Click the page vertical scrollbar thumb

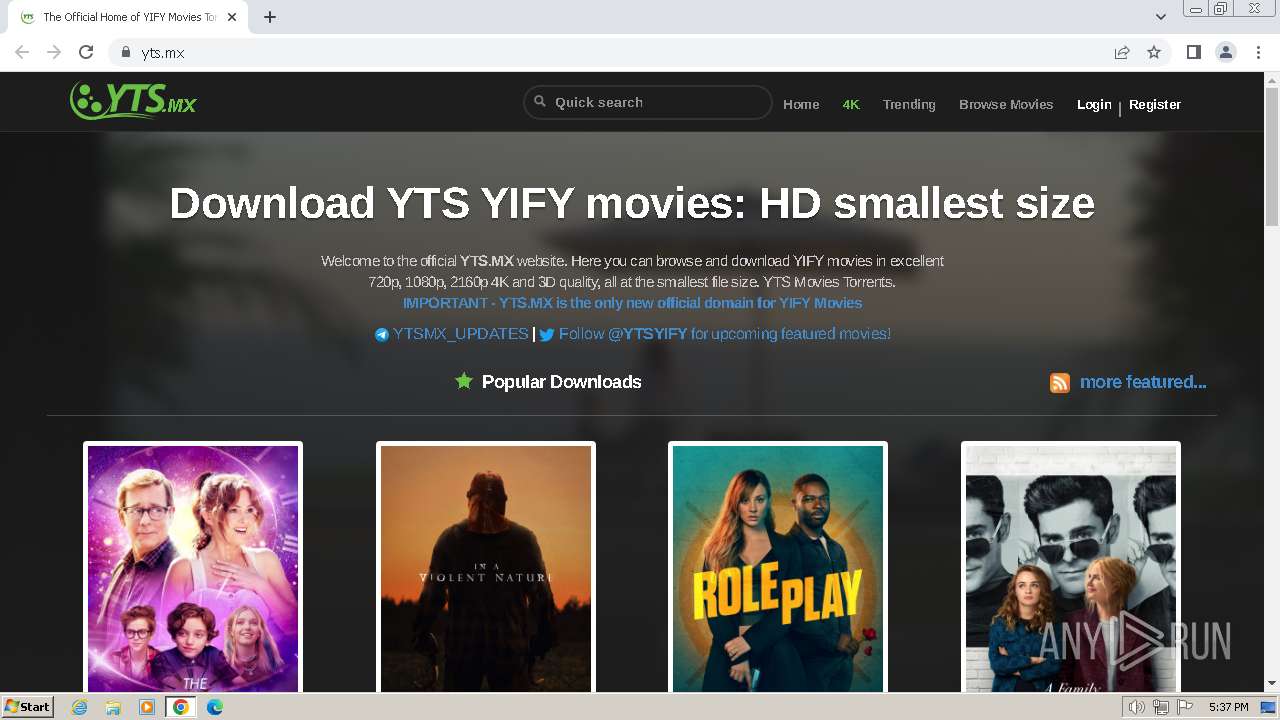coord(1272,157)
